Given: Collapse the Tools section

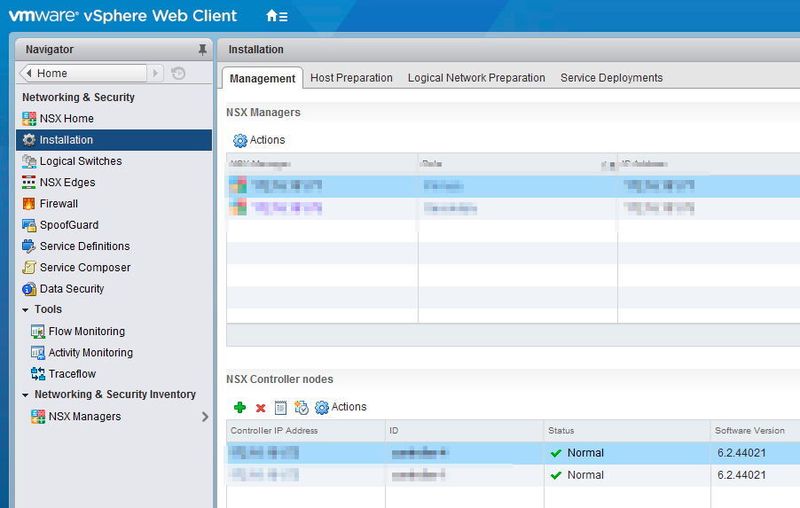Looking at the screenshot, I should [25, 310].
